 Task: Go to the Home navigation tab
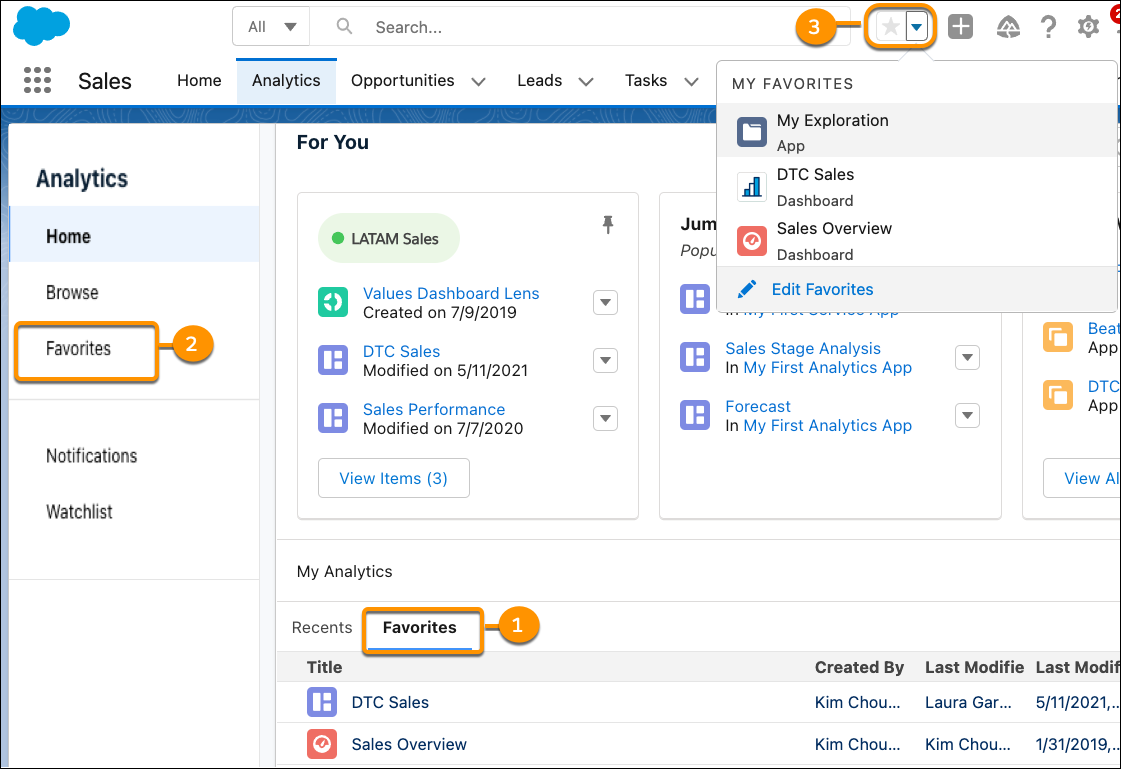(x=199, y=81)
